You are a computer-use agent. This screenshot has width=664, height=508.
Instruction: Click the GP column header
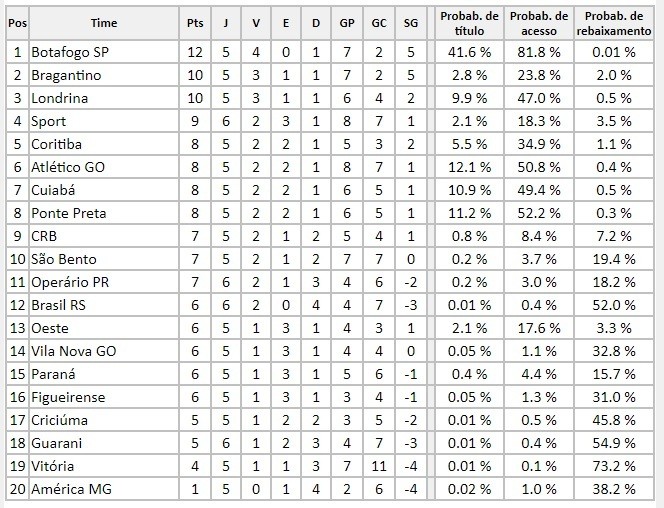click(347, 23)
